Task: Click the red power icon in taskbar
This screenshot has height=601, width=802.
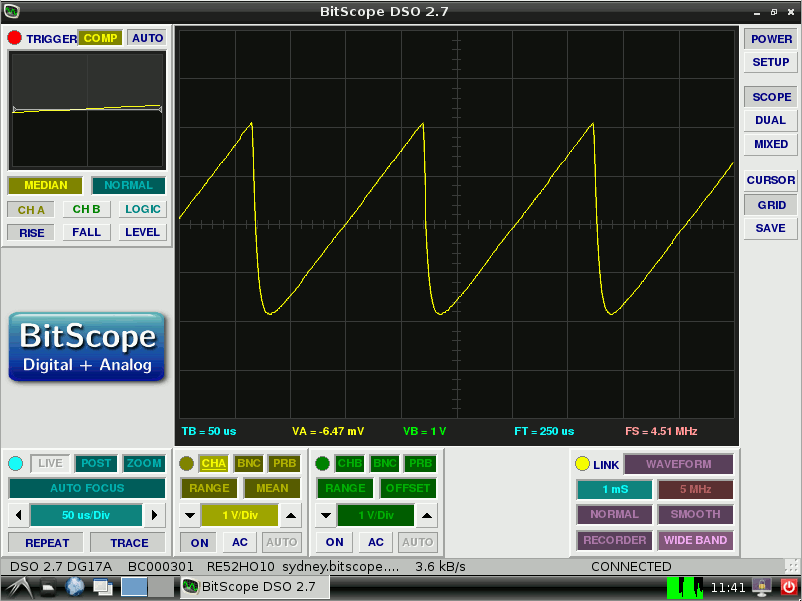Action: tap(788, 587)
